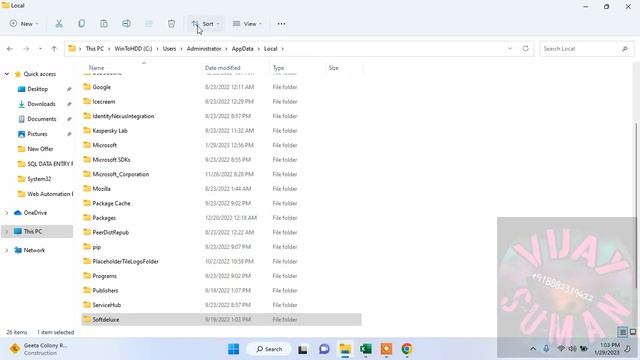Sort by the Name column header
Image resolution: width=640 pixels, height=360 pixels.
click(97, 68)
